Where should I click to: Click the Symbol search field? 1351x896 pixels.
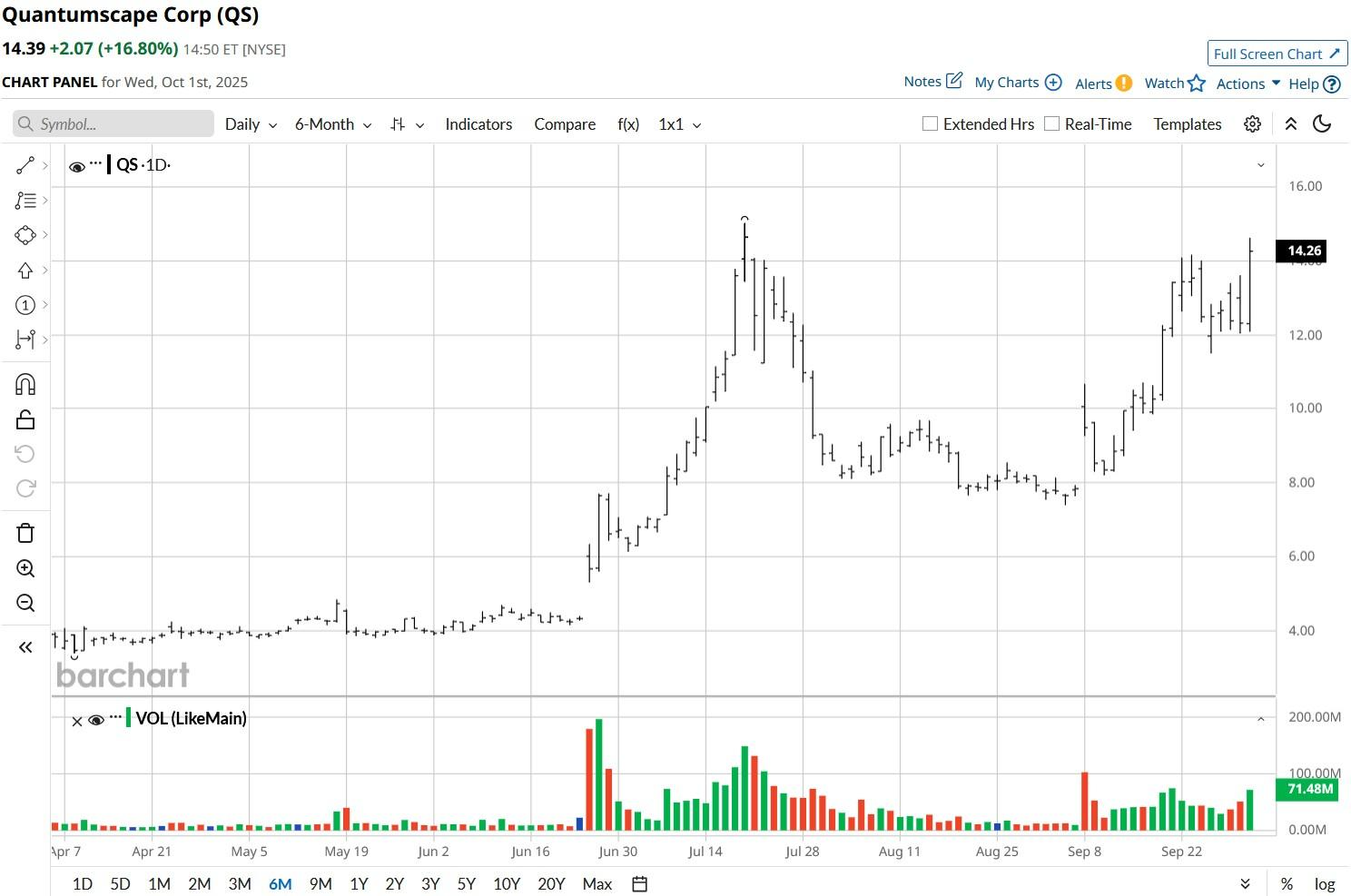(113, 124)
